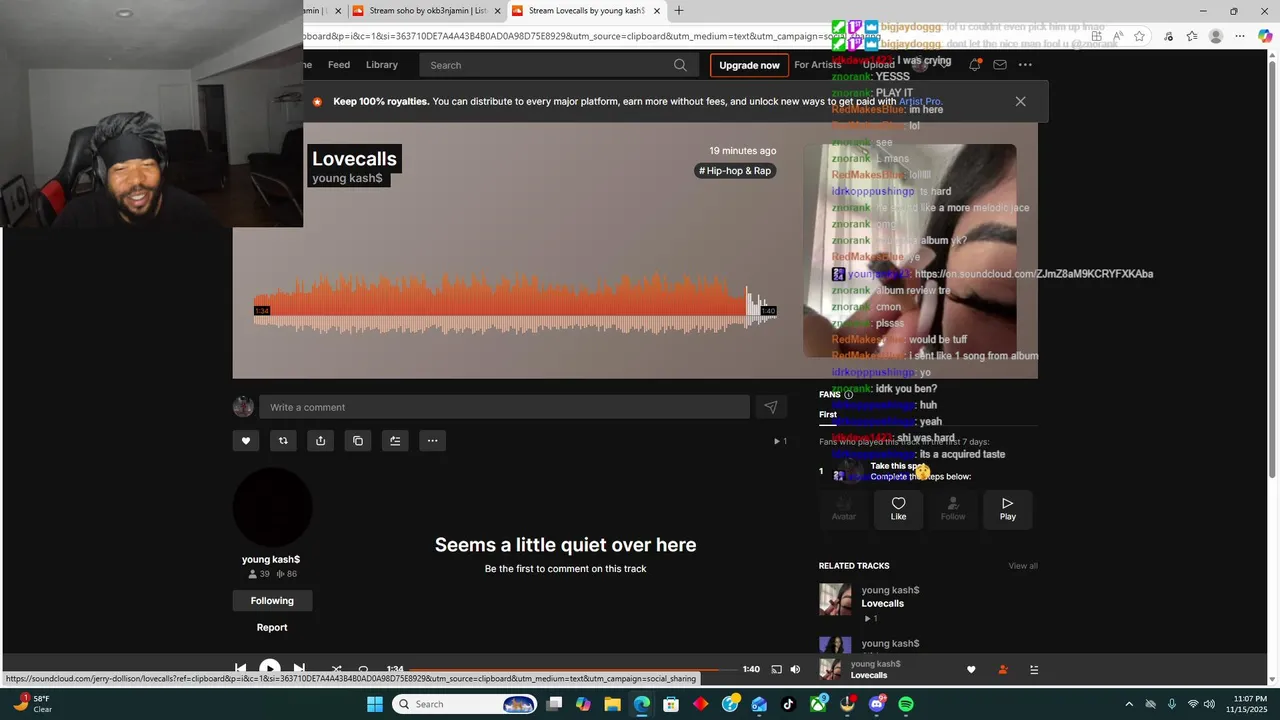Viewport: 1280px width, 720px height.
Task: Click play/pause in the bottom player
Action: pyautogui.click(x=269, y=669)
